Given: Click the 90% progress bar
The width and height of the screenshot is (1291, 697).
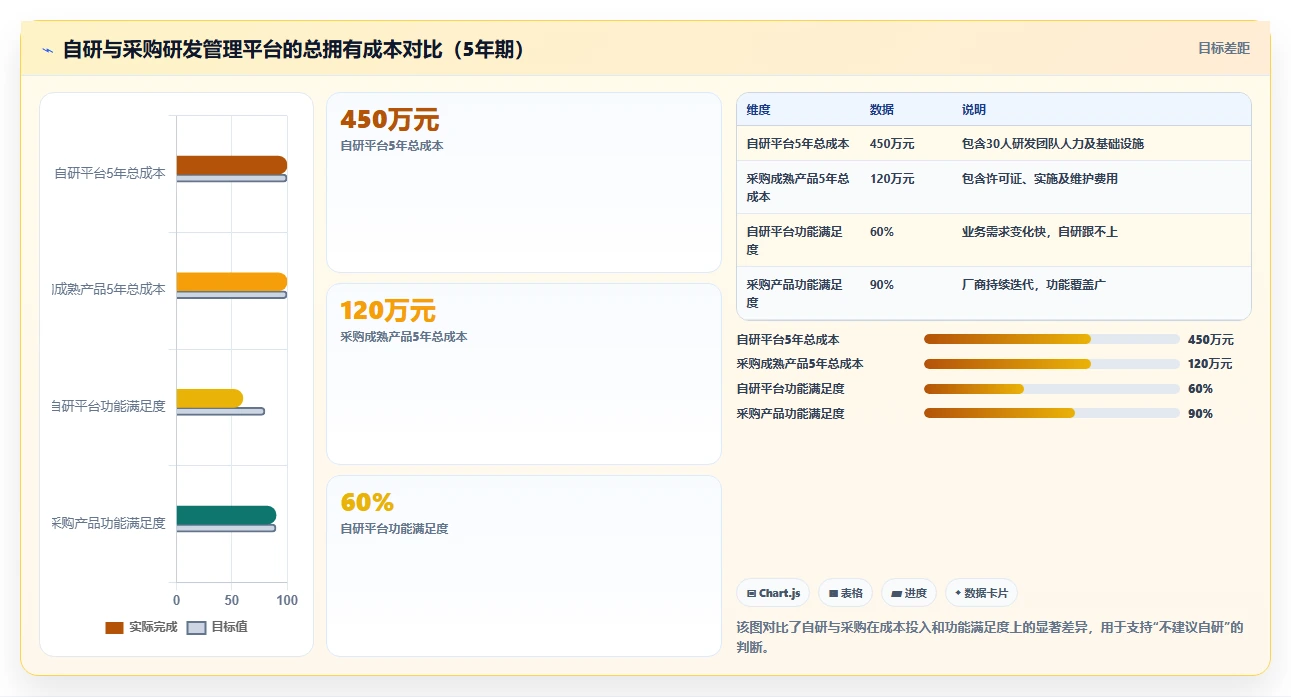Looking at the screenshot, I should point(1052,413).
